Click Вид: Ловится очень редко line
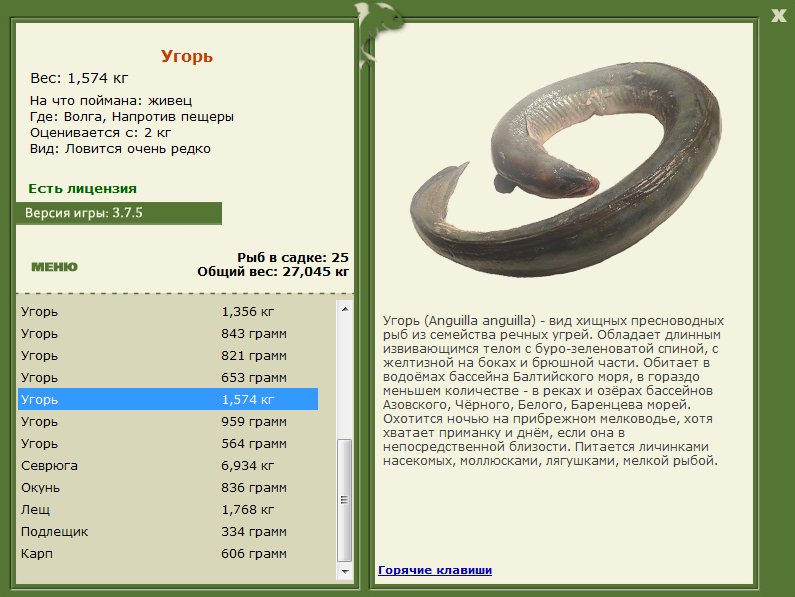 [x=120, y=149]
